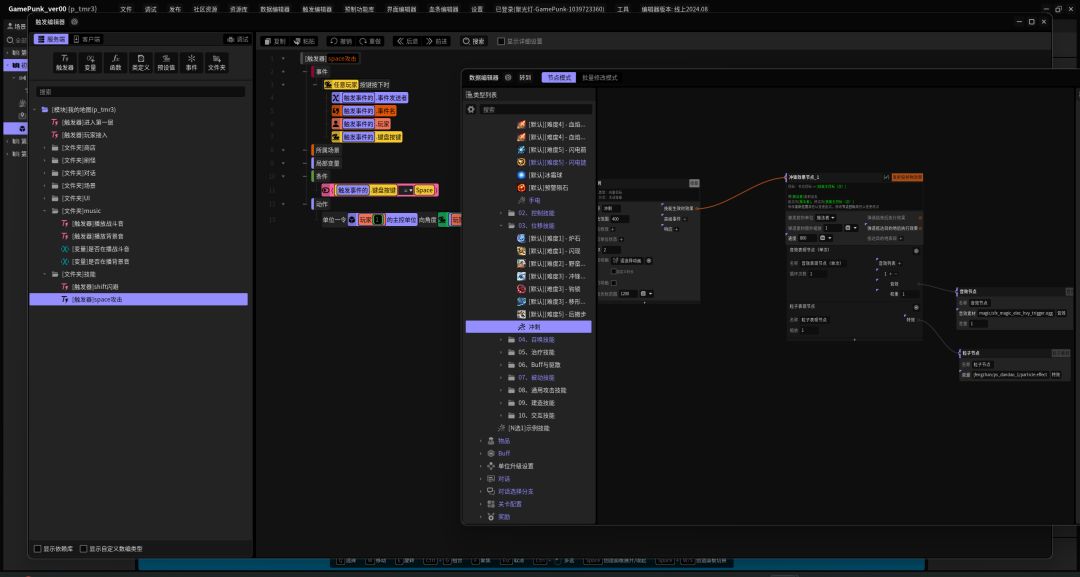The height and width of the screenshot is (577, 1080).
Task: Check the 显示详细设置 checkbox in toolbar
Action: click(x=500, y=41)
